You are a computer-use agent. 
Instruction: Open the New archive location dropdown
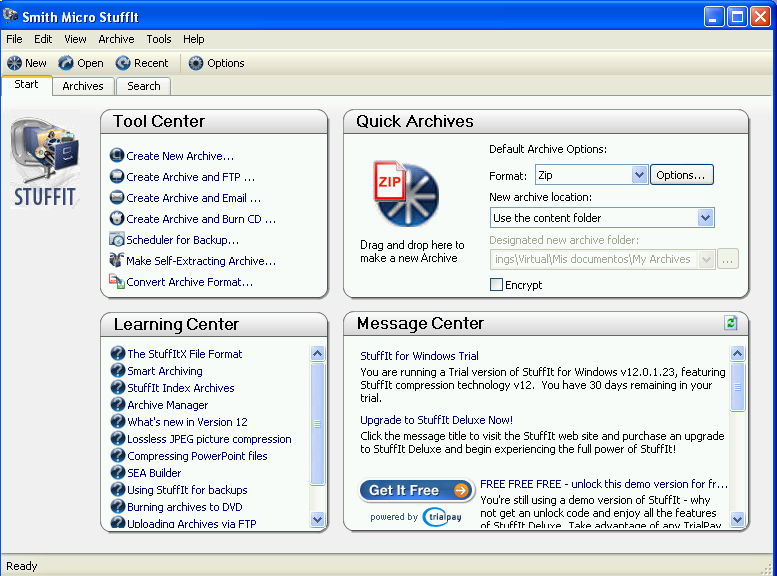click(x=602, y=218)
